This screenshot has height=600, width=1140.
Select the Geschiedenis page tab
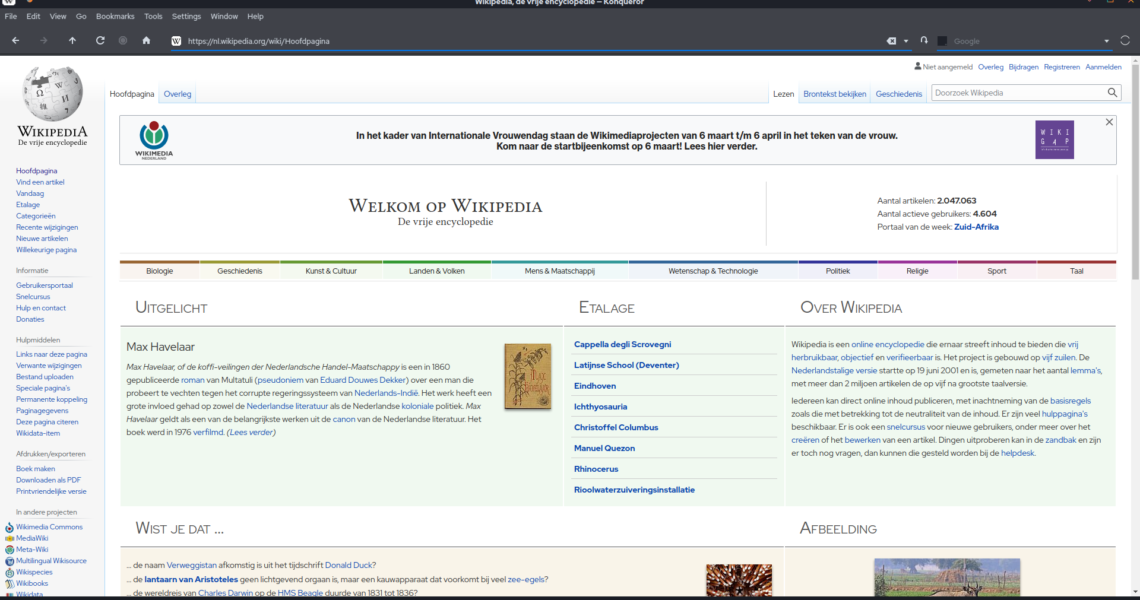pos(899,94)
